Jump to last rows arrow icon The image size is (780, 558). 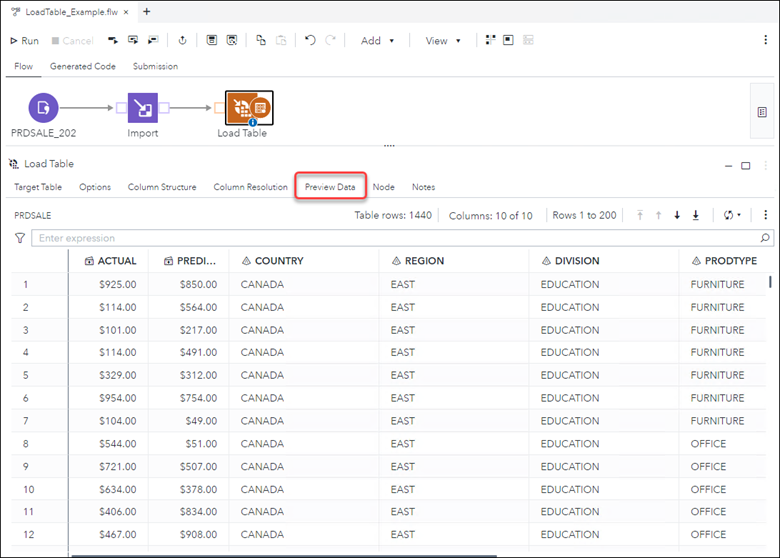[695, 215]
